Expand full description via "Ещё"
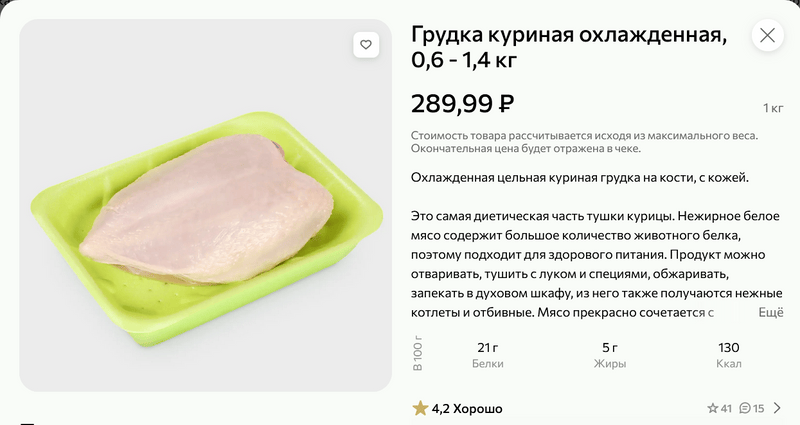Image resolution: width=800 pixels, height=425 pixels. [x=770, y=313]
